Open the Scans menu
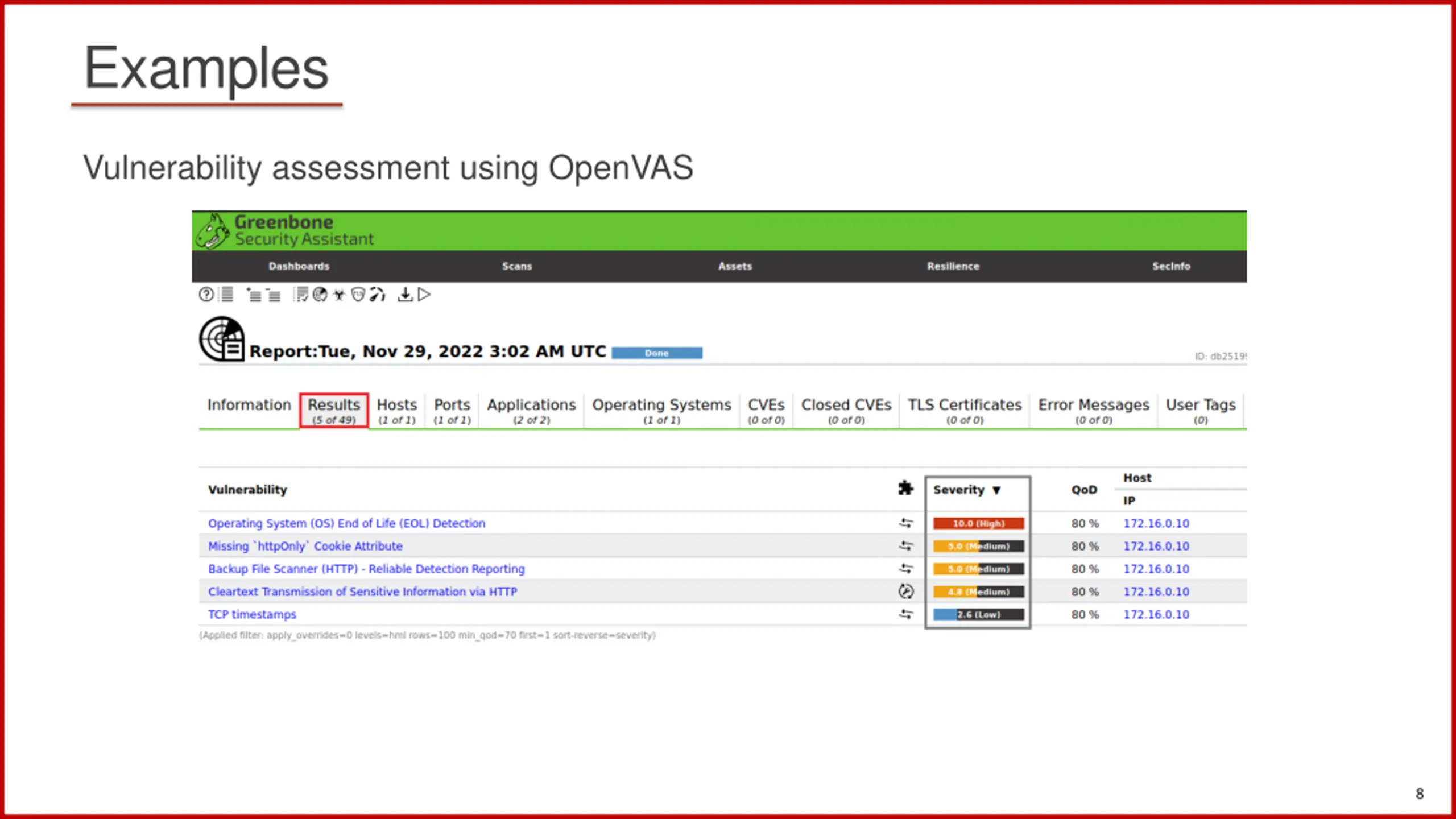The width and height of the screenshot is (1456, 819). click(517, 266)
